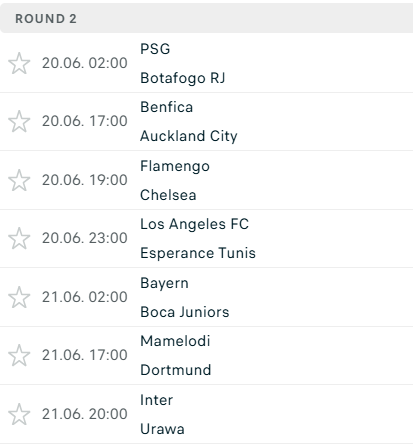Favorite the PSG vs Botafogo RJ match star

[x=19, y=63]
